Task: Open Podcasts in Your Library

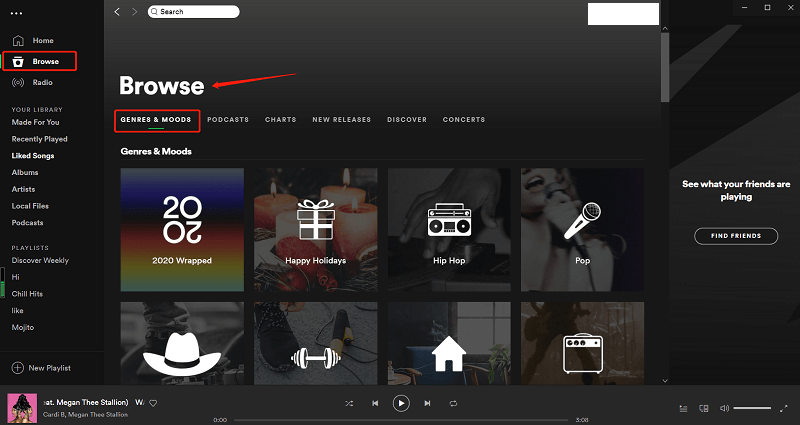Action: tap(28, 222)
